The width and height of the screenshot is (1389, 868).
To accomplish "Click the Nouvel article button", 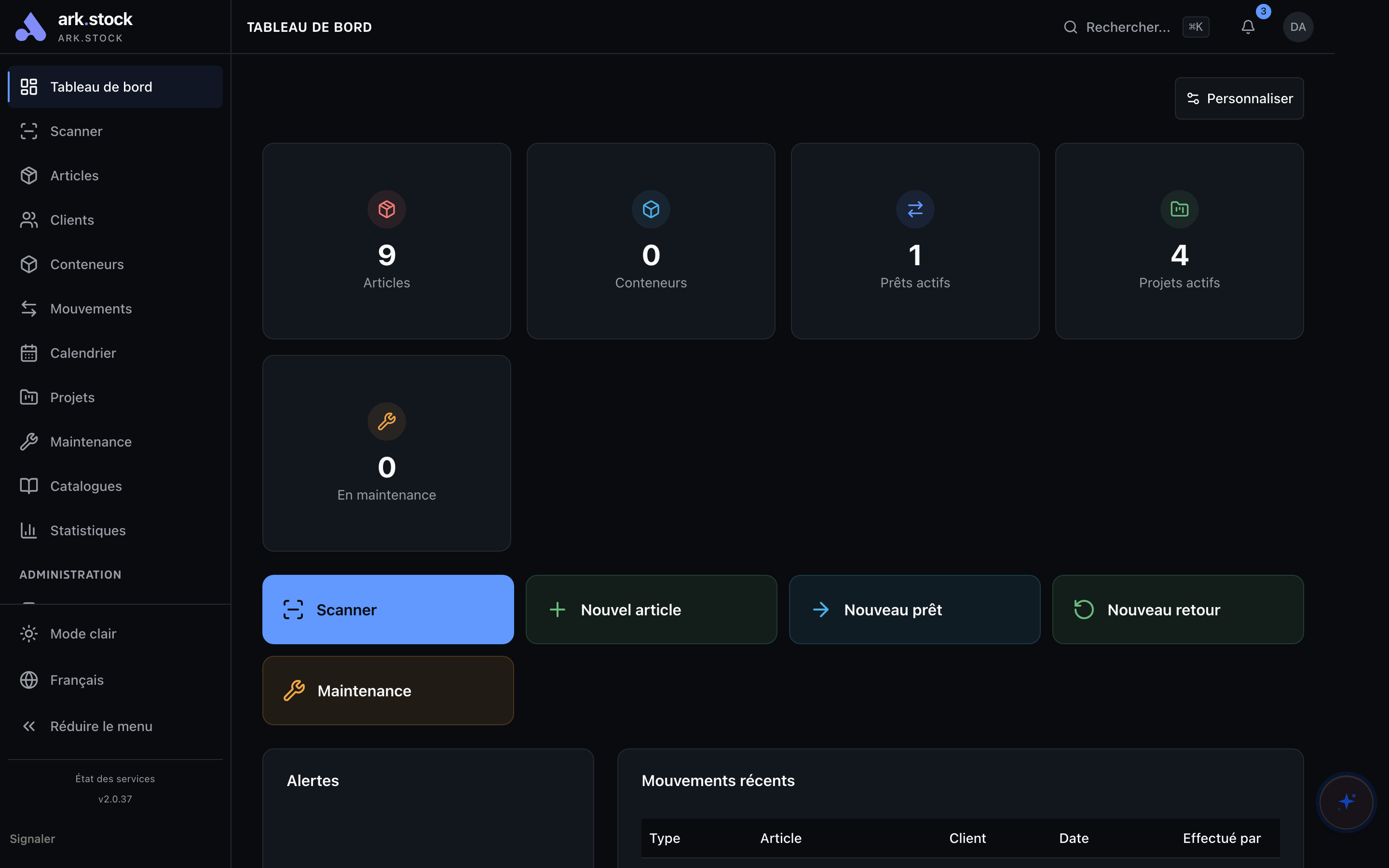I will pyautogui.click(x=651, y=610).
